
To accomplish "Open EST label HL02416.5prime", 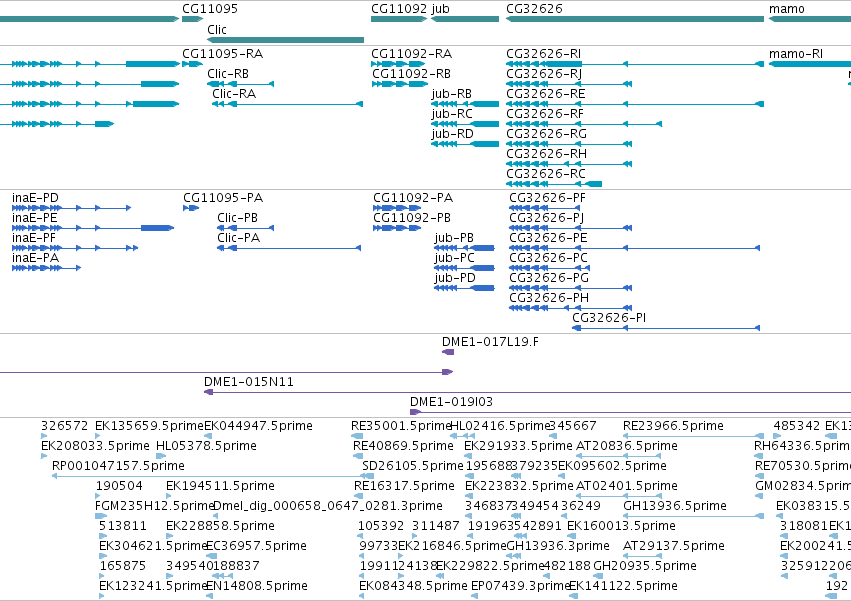I will (x=501, y=426).
